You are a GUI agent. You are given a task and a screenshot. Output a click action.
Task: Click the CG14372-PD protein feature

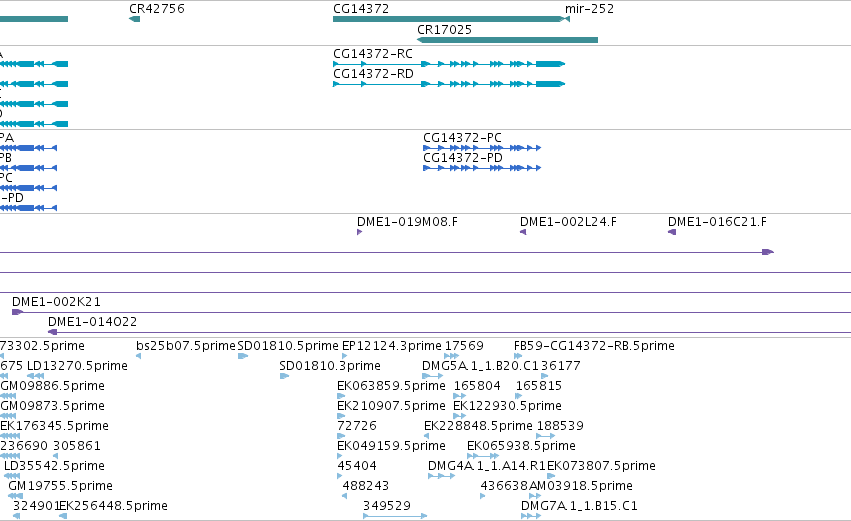(x=482, y=168)
